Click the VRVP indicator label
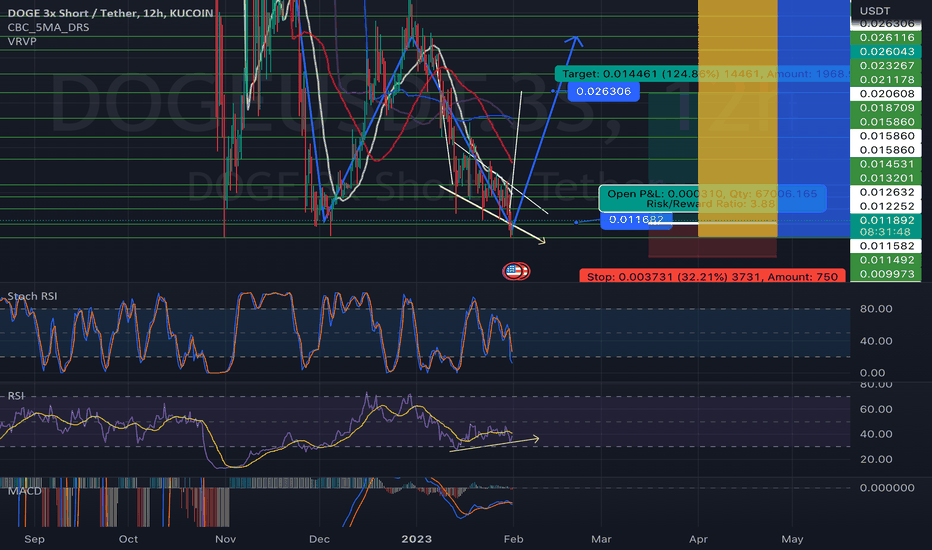Viewport: 932px width, 550px height. (x=22, y=42)
